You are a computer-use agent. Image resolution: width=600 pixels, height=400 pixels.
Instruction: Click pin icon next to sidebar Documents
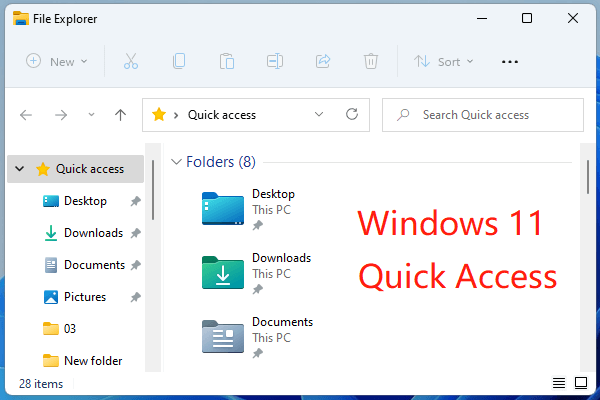pyautogui.click(x=135, y=265)
